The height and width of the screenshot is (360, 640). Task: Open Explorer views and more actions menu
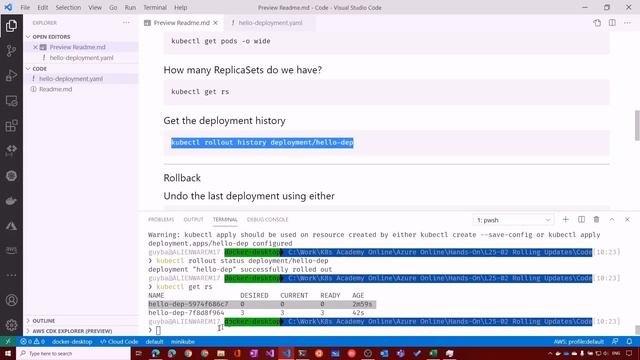pyautogui.click(x=126, y=23)
